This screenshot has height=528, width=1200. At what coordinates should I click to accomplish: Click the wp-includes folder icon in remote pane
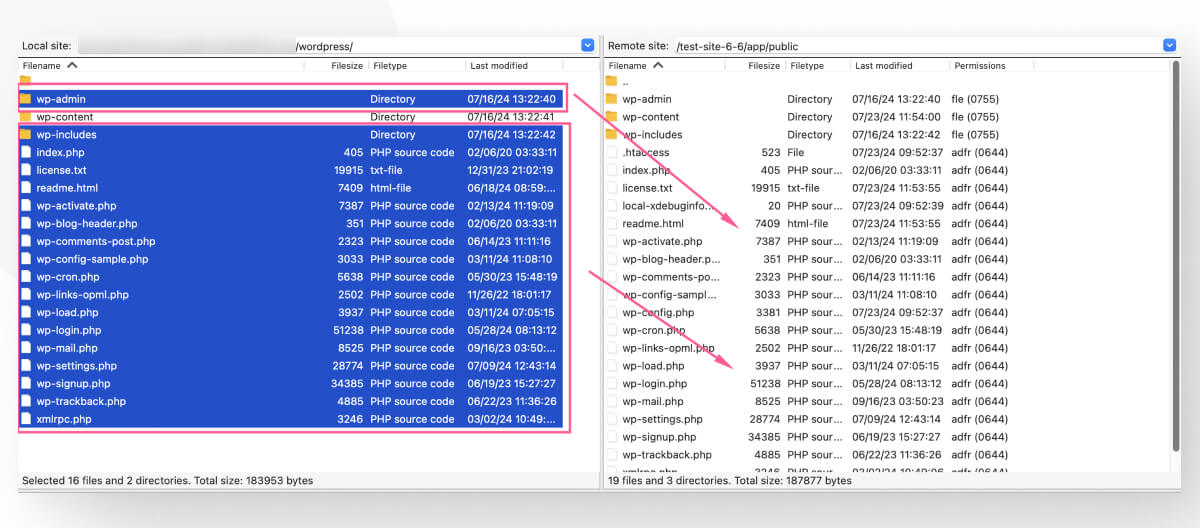pos(611,134)
